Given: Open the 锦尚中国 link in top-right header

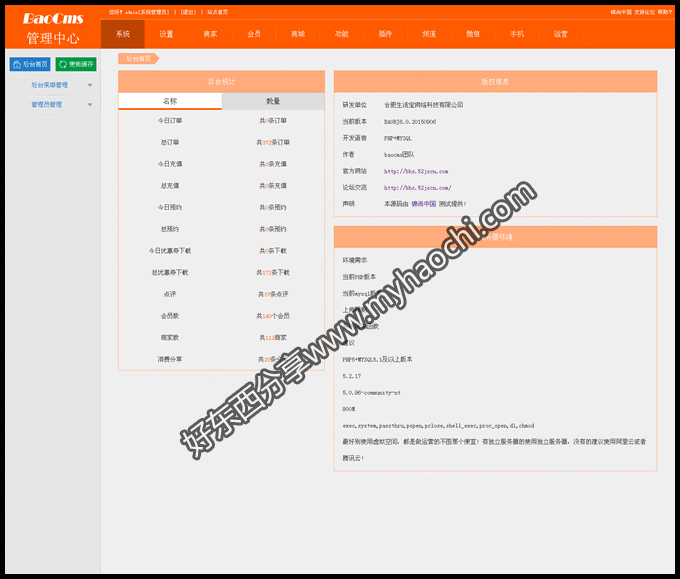Looking at the screenshot, I should click(x=621, y=12).
